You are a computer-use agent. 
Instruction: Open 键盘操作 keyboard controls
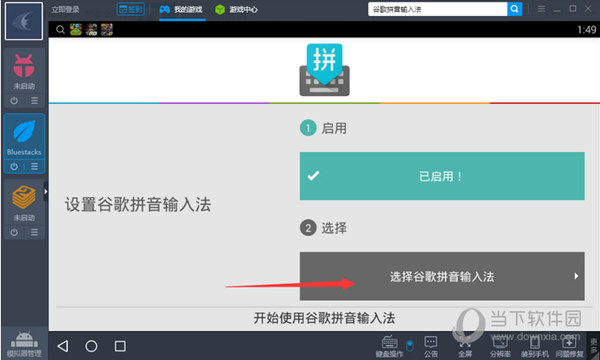389,346
